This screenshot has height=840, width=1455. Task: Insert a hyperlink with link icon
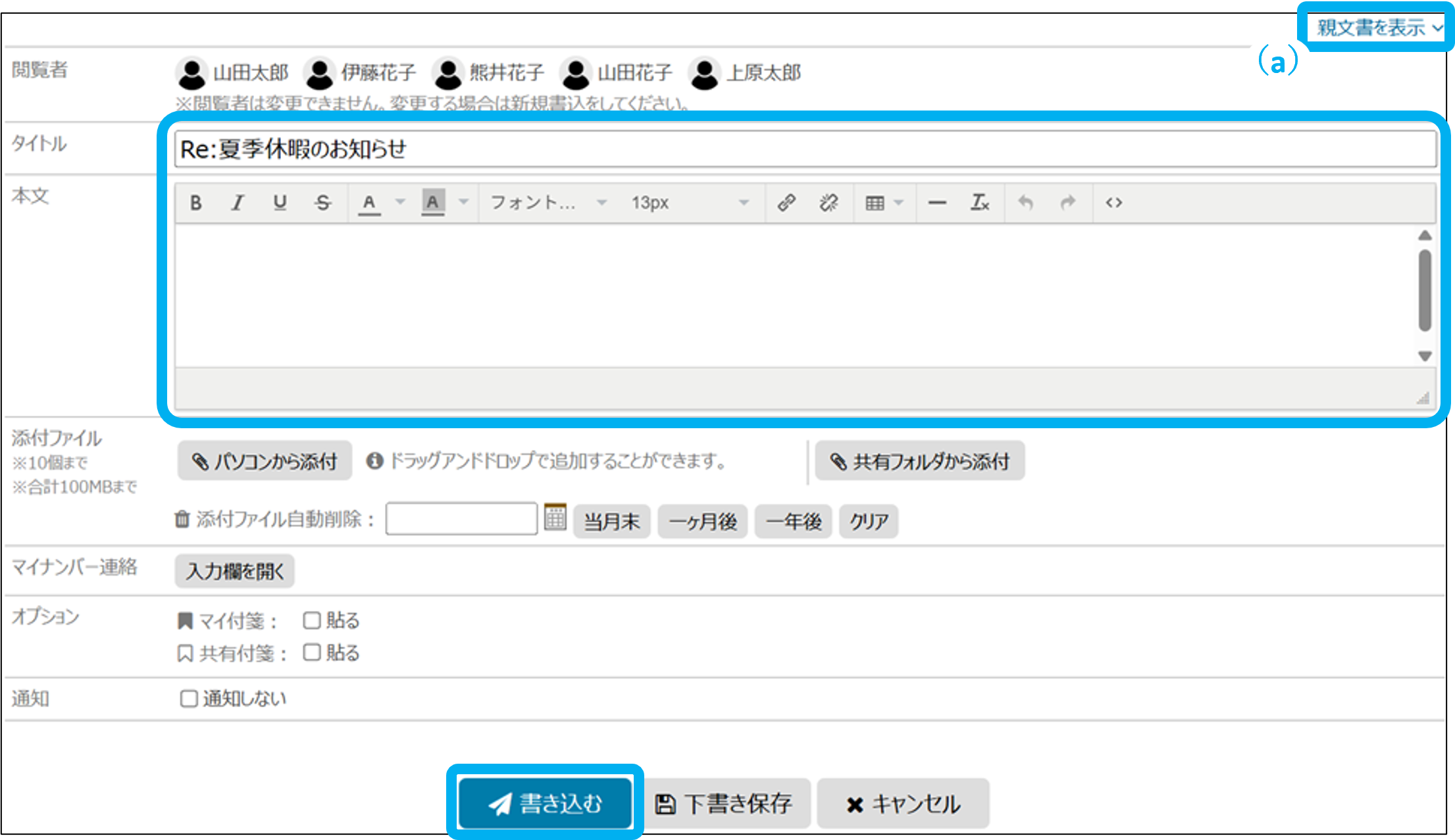(x=786, y=203)
